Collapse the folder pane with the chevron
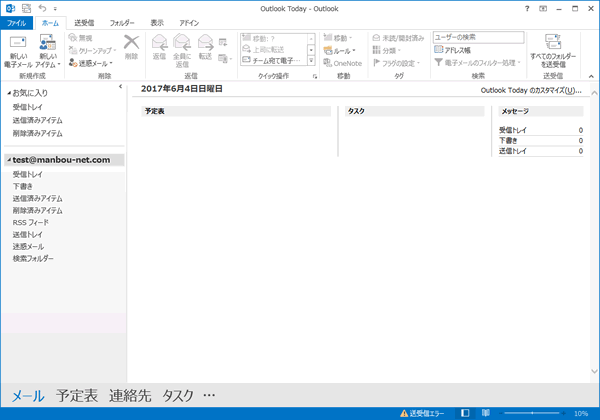600x420 pixels. pyautogui.click(x=121, y=86)
